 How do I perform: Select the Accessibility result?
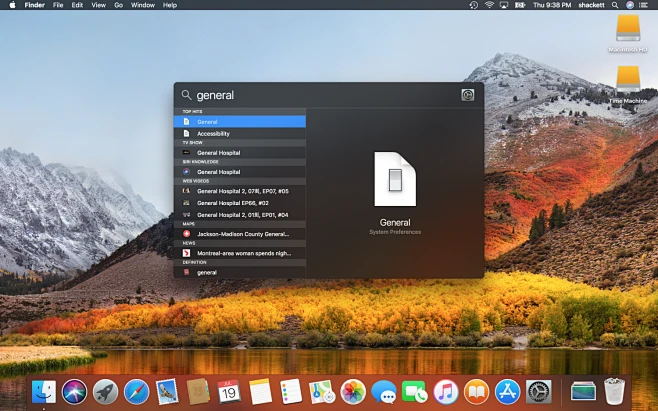pos(240,134)
